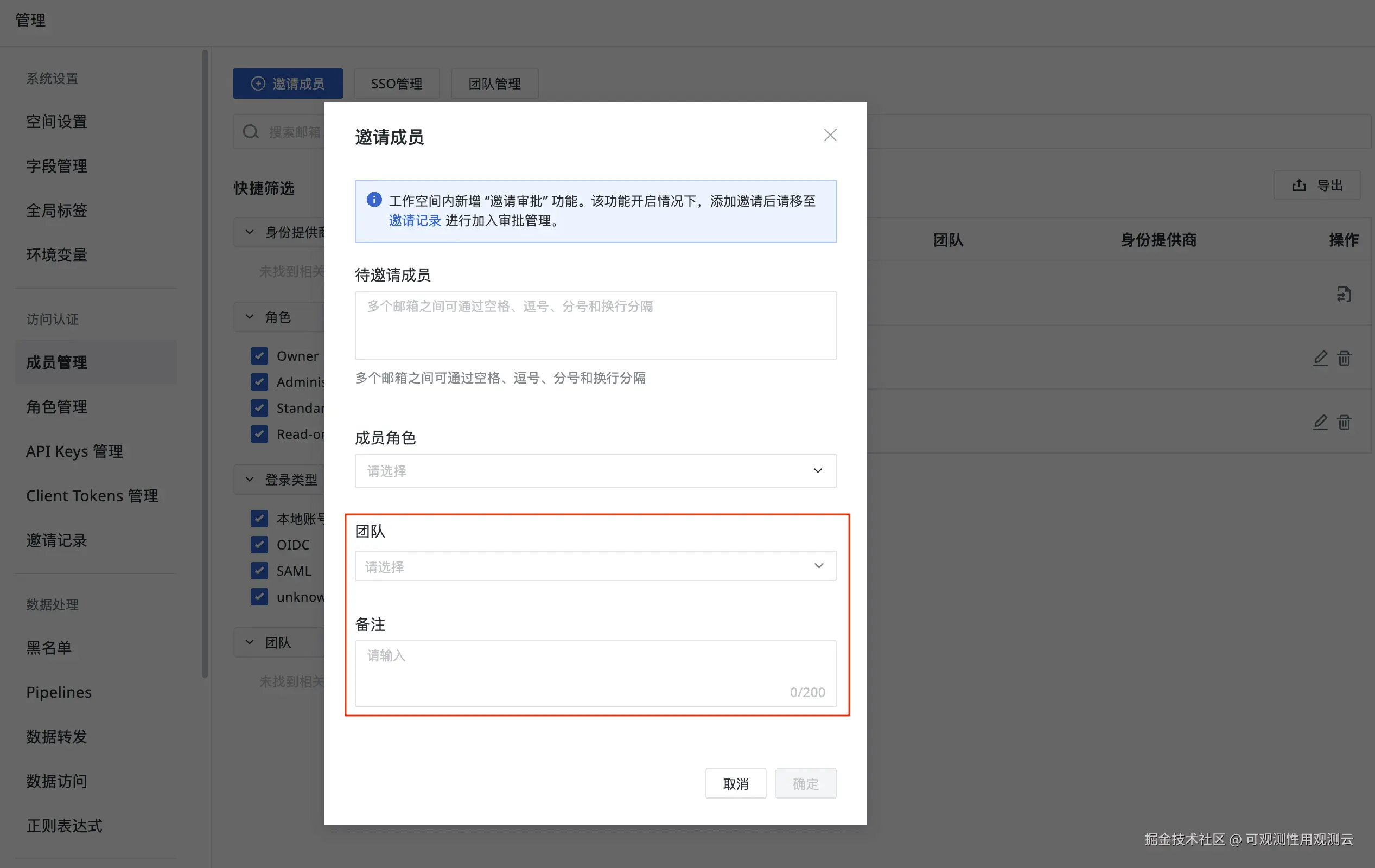Screen dimensions: 1375x868
Task: Click the search magnifier icon
Action: point(251,132)
